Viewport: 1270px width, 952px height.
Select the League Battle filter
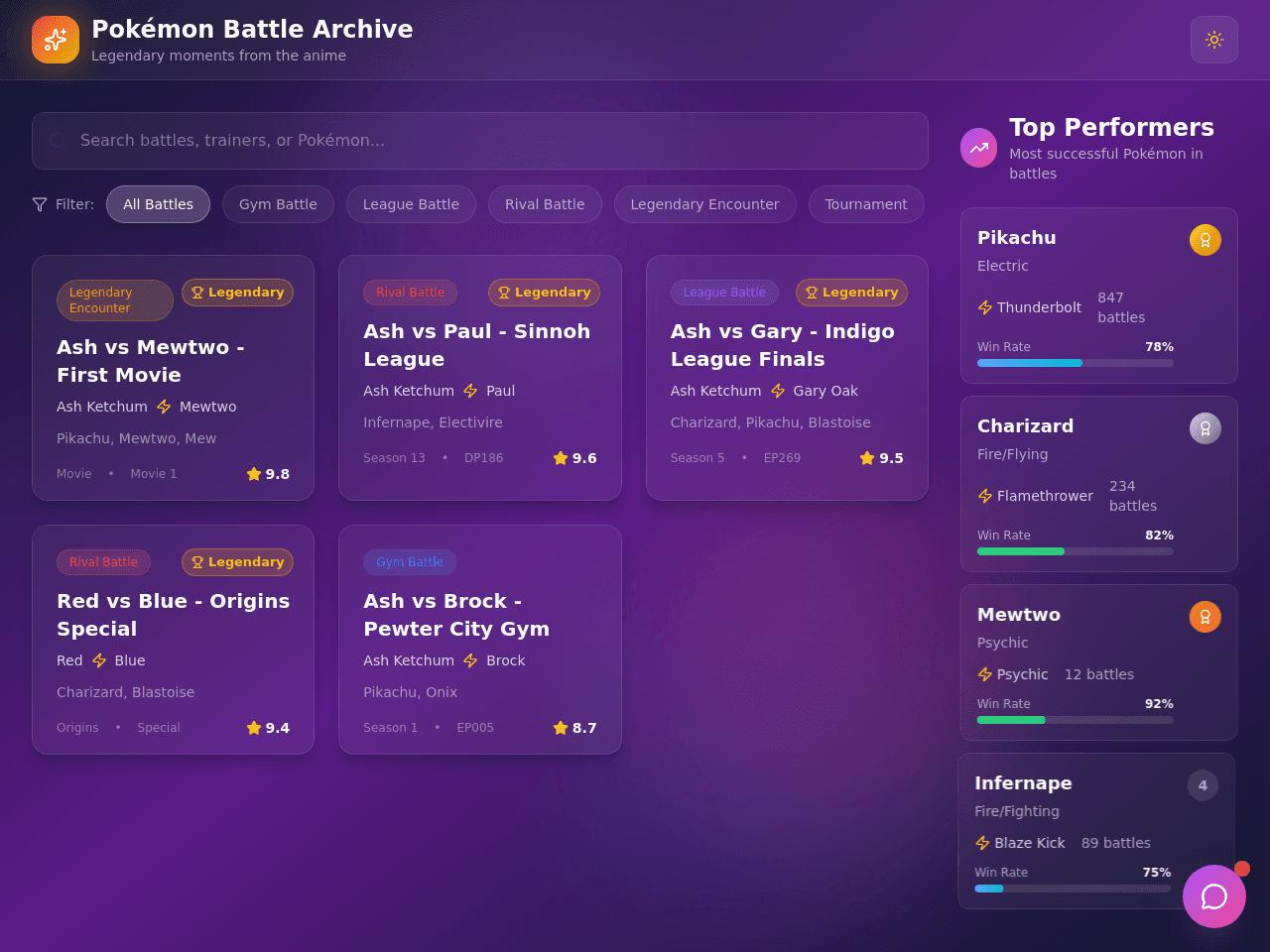click(x=411, y=204)
